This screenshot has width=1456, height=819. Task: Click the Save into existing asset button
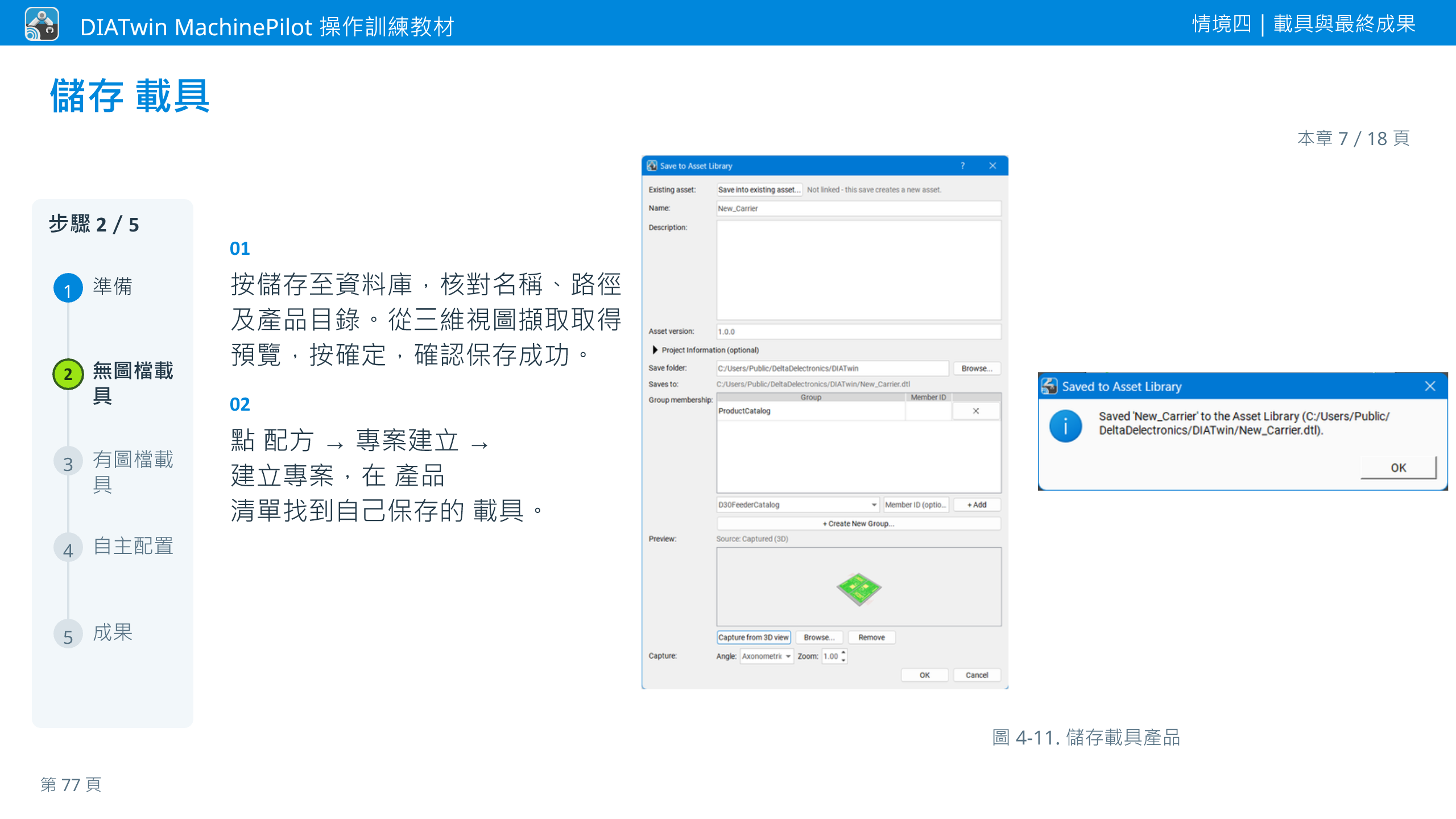pos(759,189)
